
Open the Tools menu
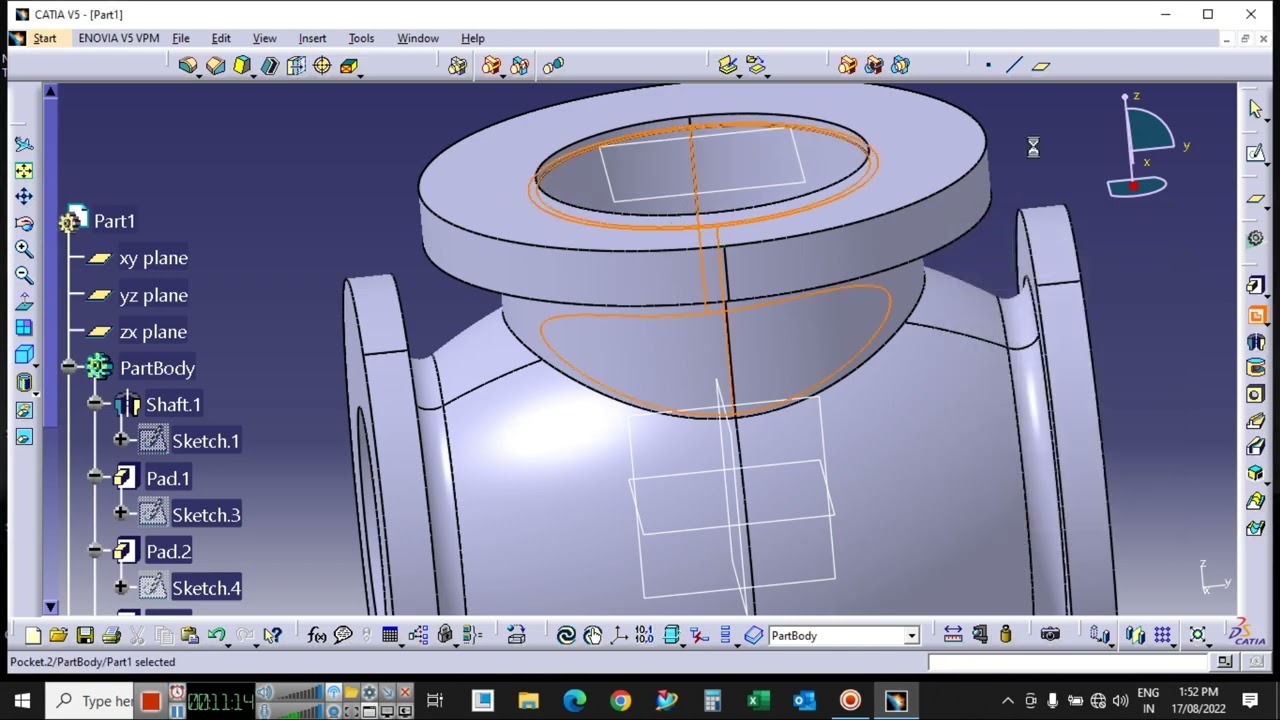361,38
